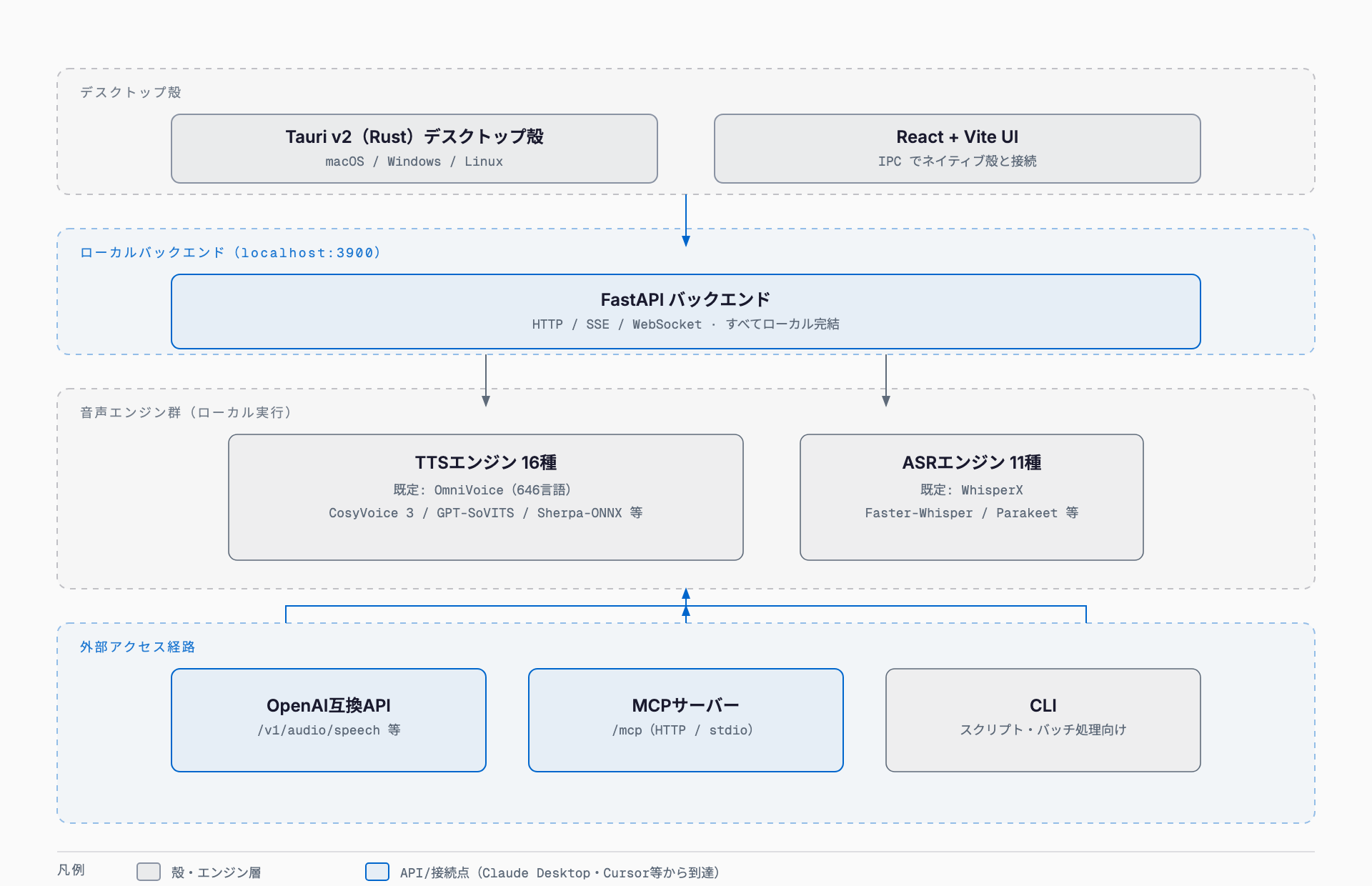The image size is (1372, 886).
Task: Click the 殻・エンジン層 legend label
Action: (x=216, y=872)
